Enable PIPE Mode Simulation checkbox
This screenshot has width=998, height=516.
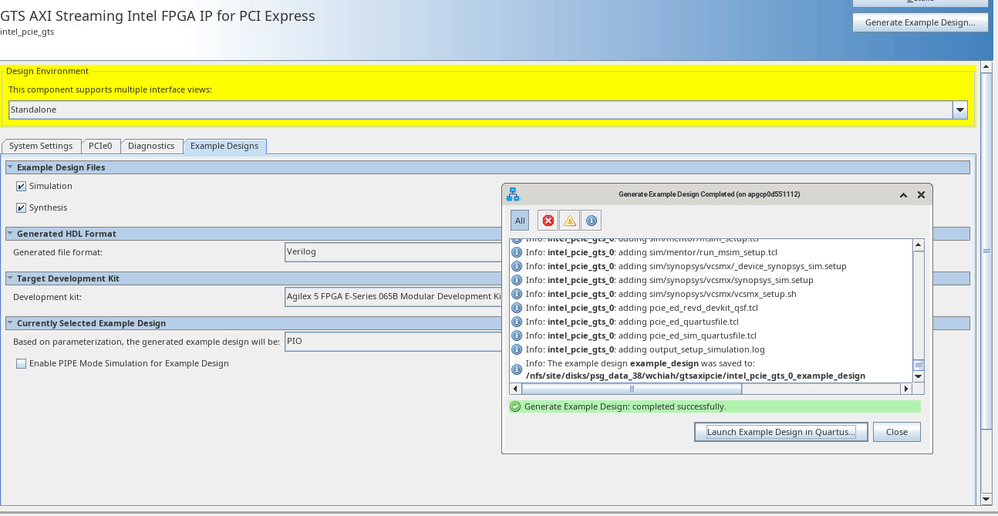(21, 364)
